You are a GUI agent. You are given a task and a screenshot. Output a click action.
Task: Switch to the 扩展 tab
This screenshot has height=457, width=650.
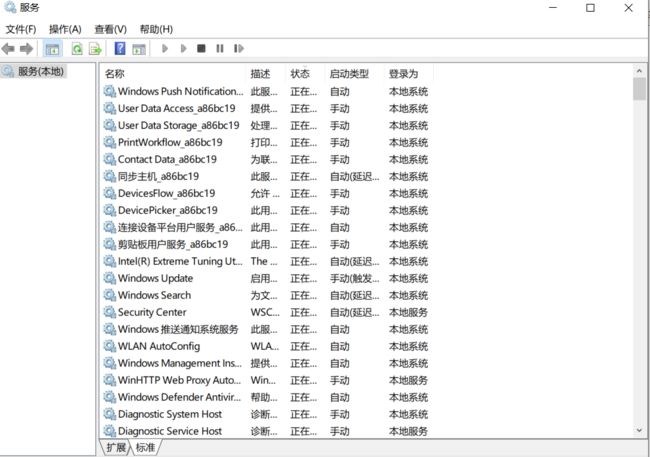coord(116,447)
